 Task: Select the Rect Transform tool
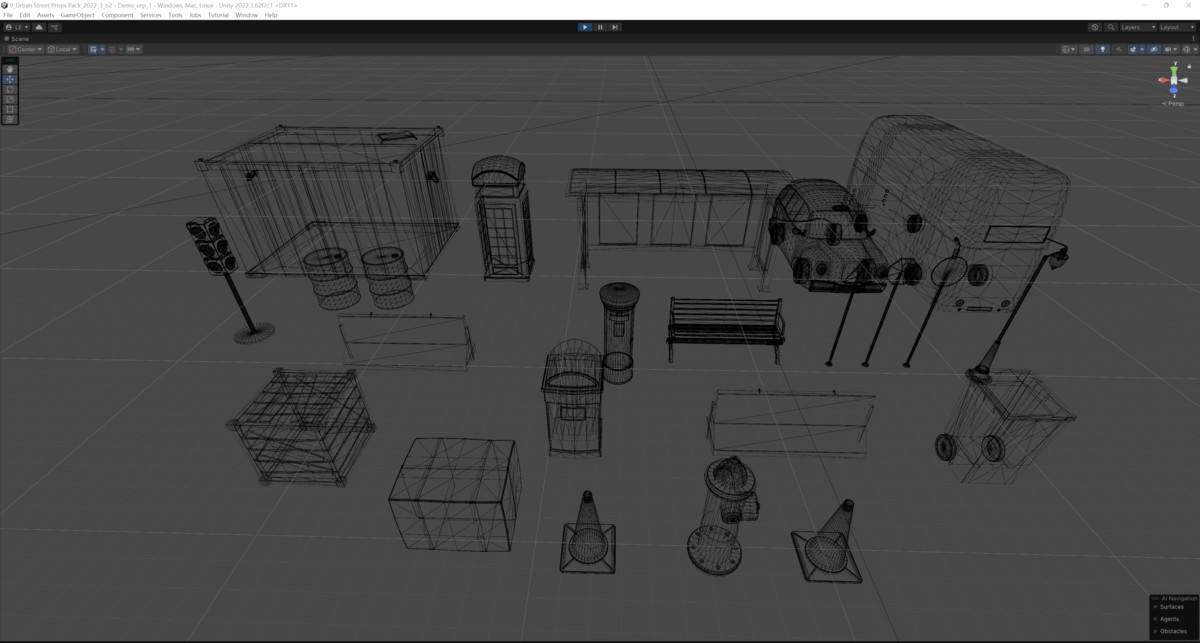pos(8,109)
